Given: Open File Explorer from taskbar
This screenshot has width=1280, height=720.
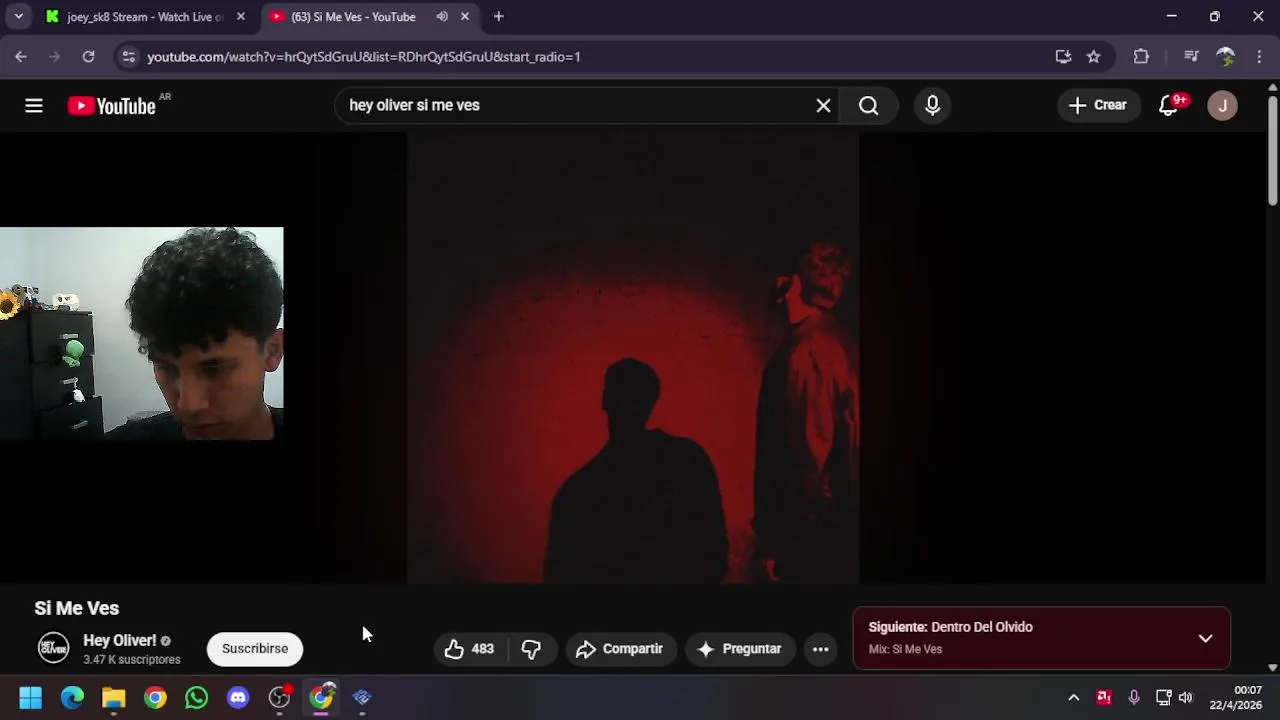Looking at the screenshot, I should pos(113,698).
